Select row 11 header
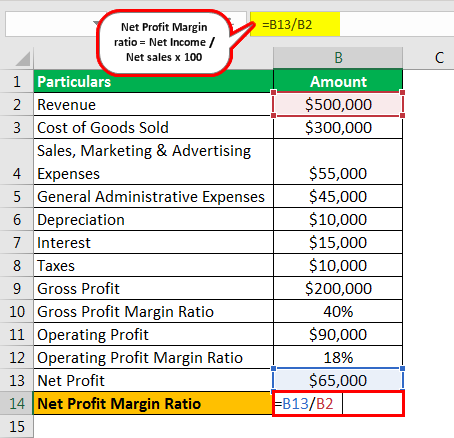This screenshot has width=454, height=438. tap(17, 334)
